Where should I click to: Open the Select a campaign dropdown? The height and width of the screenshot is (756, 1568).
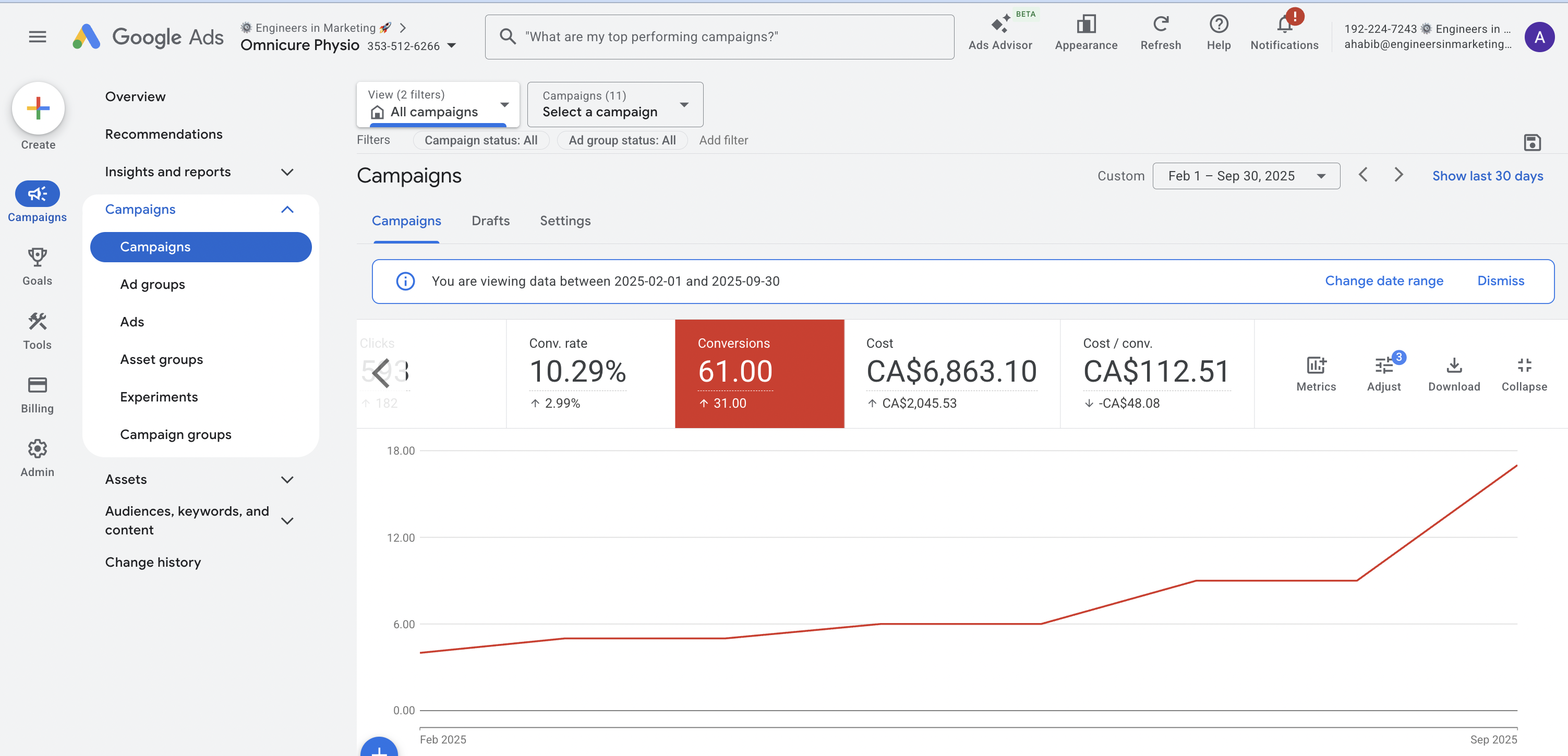click(x=615, y=104)
